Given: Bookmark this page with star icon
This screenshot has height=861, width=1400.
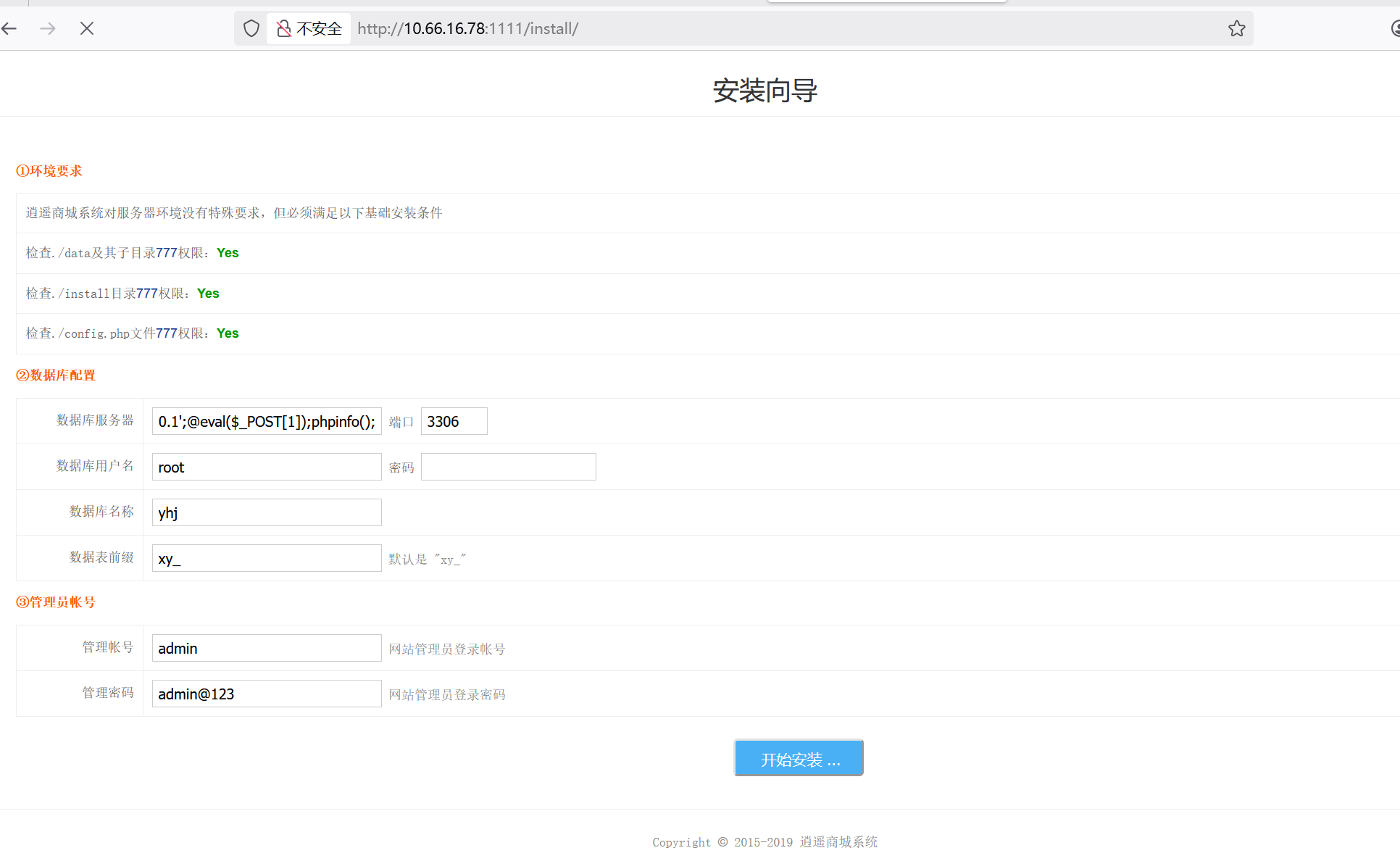Looking at the screenshot, I should click(x=1236, y=28).
